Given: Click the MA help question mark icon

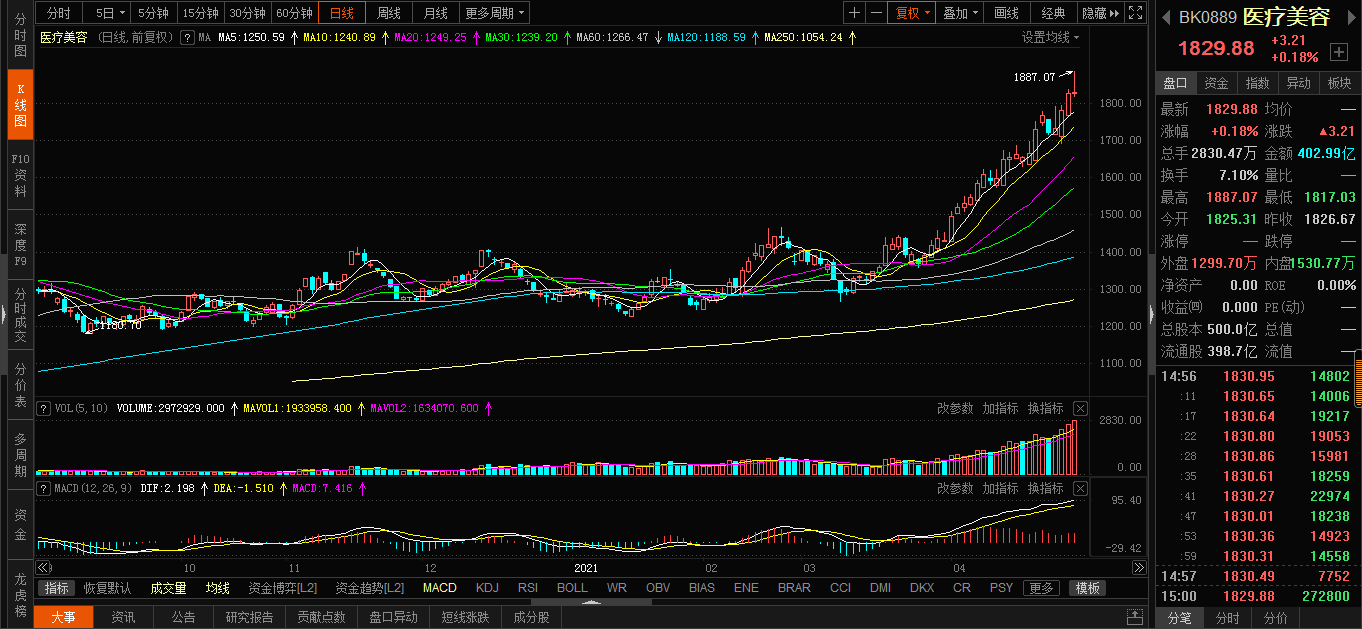Looking at the screenshot, I should click(187, 37).
